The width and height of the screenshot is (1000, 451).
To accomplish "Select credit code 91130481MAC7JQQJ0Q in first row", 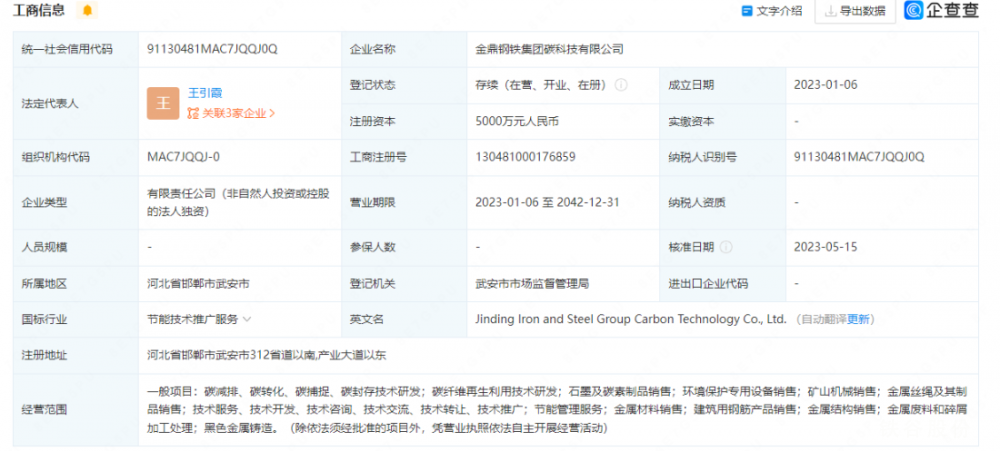I will coord(212,49).
